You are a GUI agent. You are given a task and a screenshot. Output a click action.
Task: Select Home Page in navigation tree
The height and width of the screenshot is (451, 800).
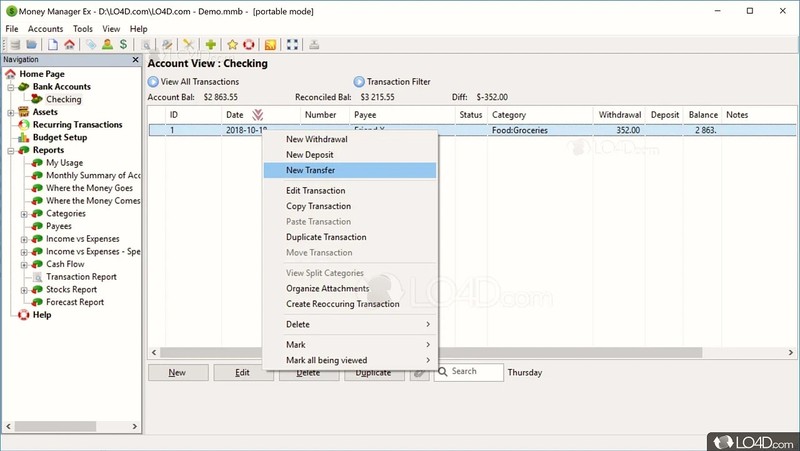pos(42,74)
